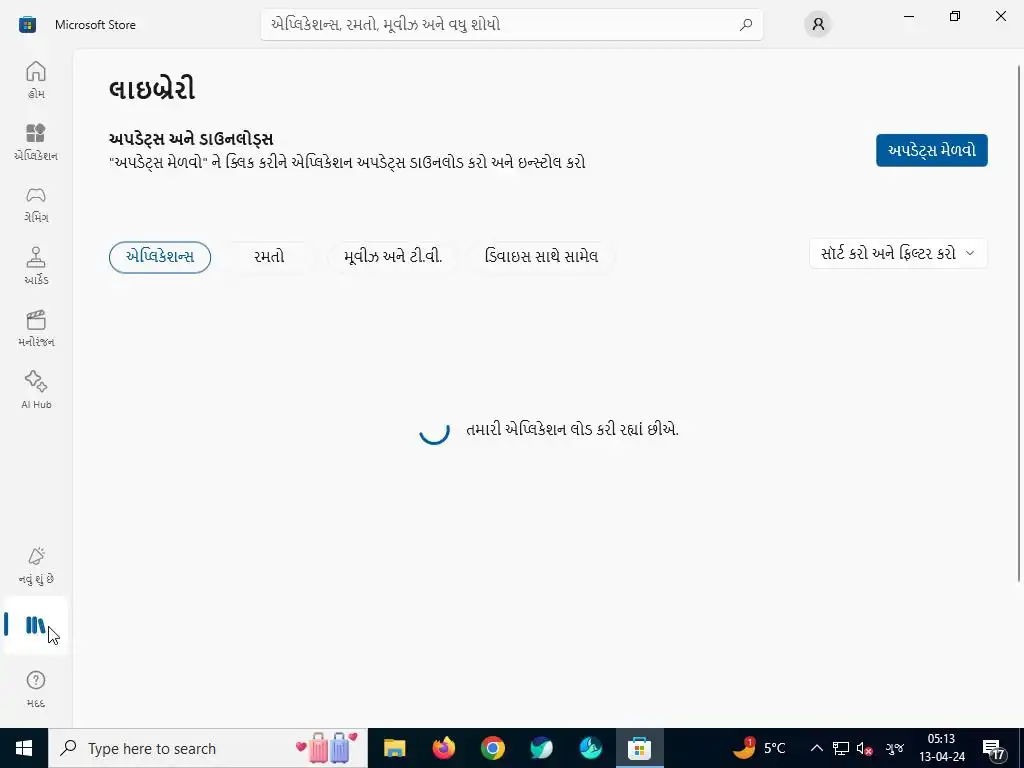The height and width of the screenshot is (768, 1024).
Task: Open the Apps (એપ્લિકેશન) sidebar section
Action: point(36,142)
